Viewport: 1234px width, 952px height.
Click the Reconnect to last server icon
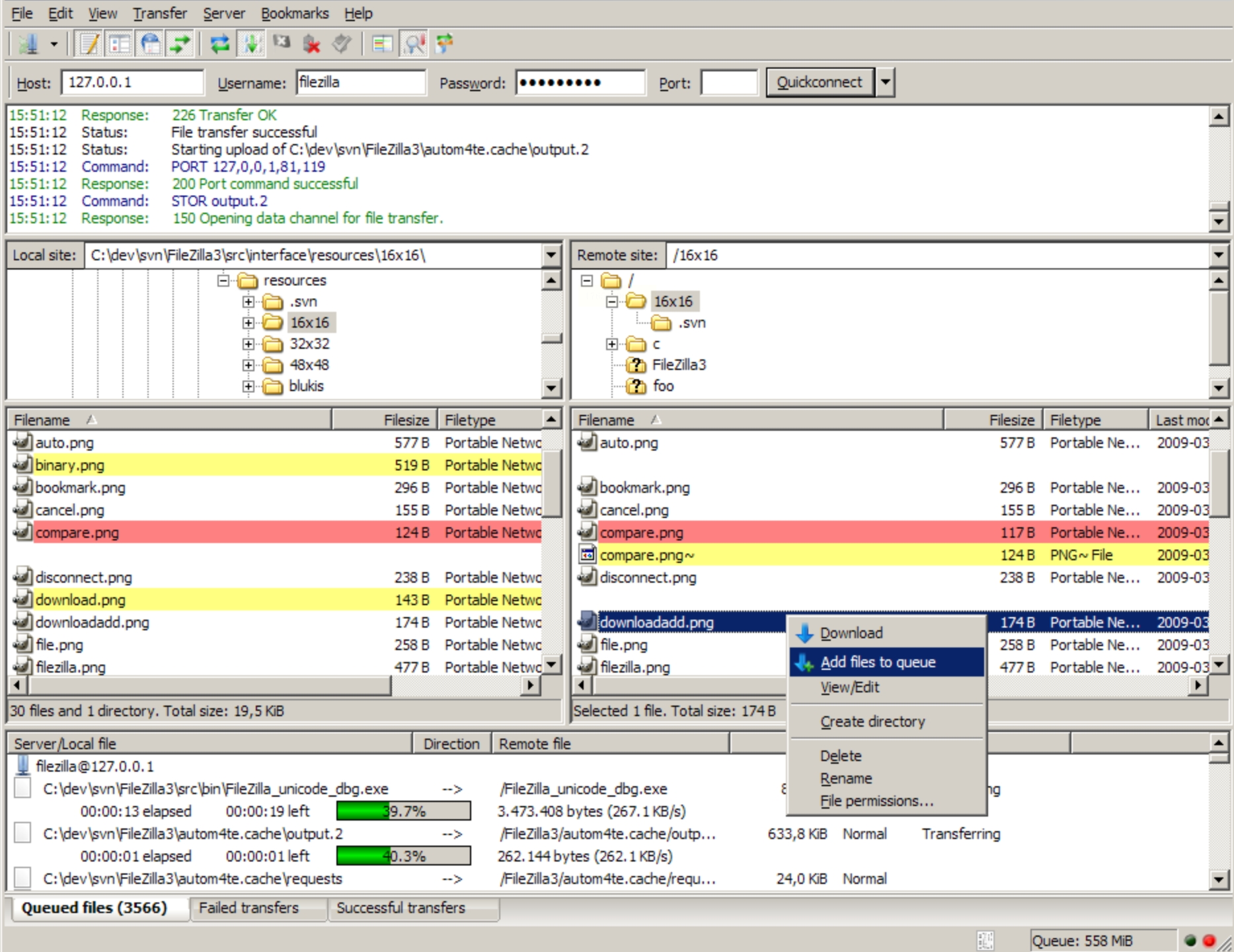click(342, 44)
